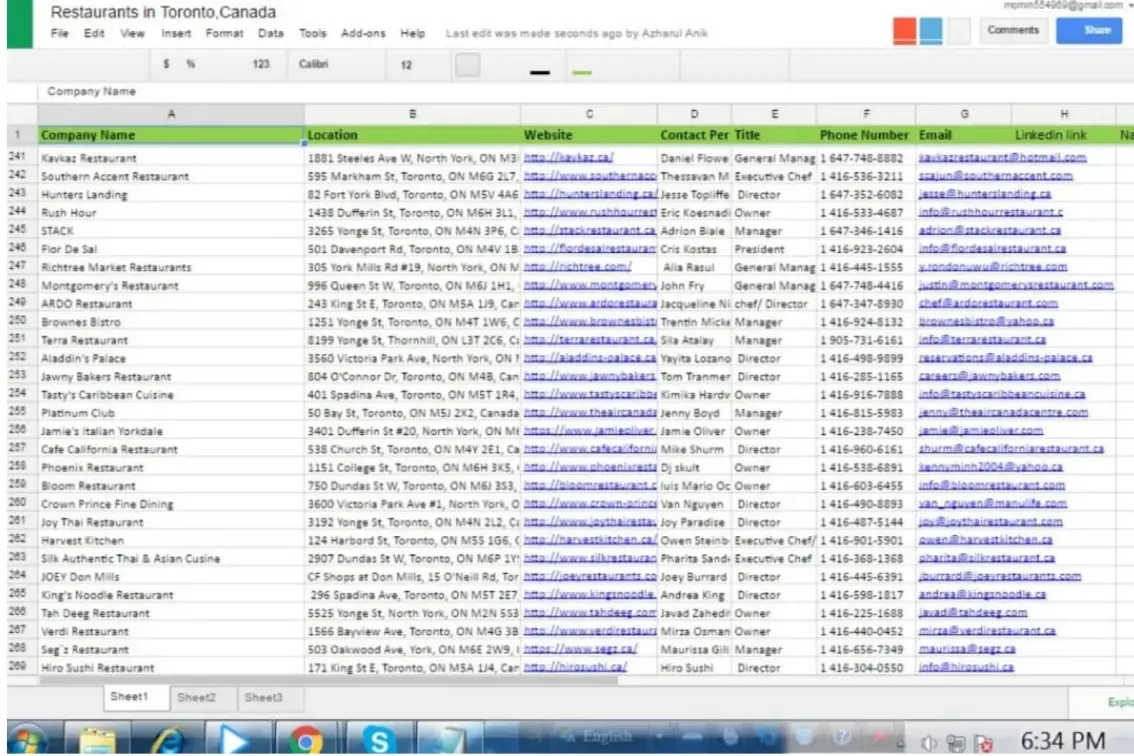
Task: Click the chef@ardorestaurant.com email link
Action: (988, 303)
